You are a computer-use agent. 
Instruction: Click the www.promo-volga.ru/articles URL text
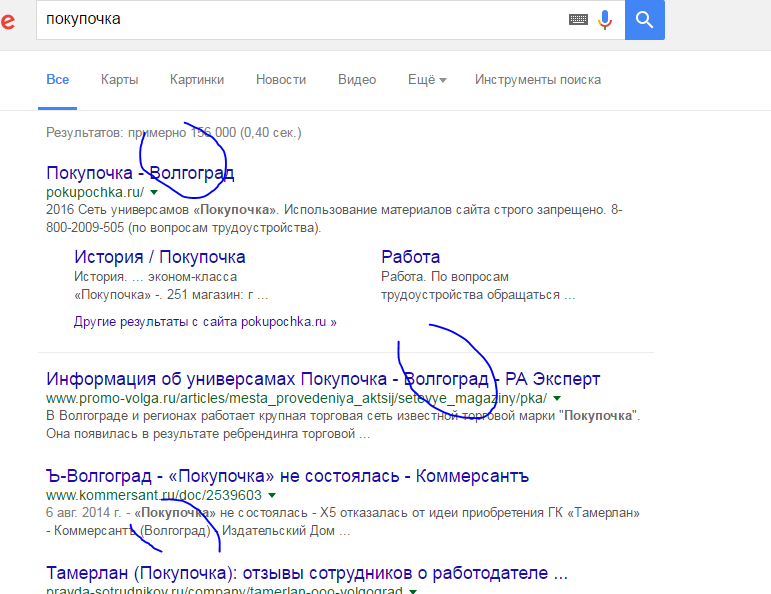click(x=297, y=398)
